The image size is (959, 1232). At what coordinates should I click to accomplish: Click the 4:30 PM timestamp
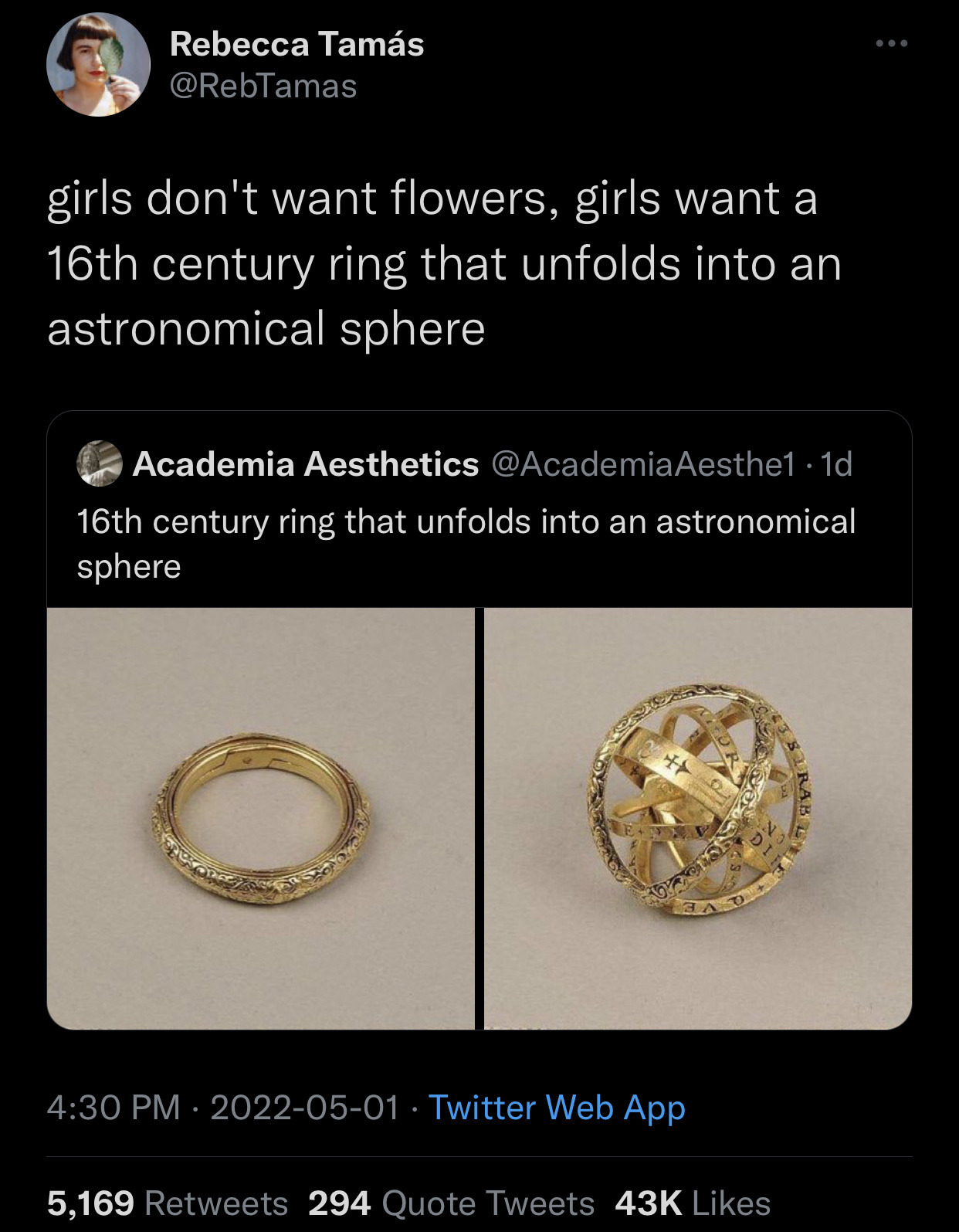113,1108
